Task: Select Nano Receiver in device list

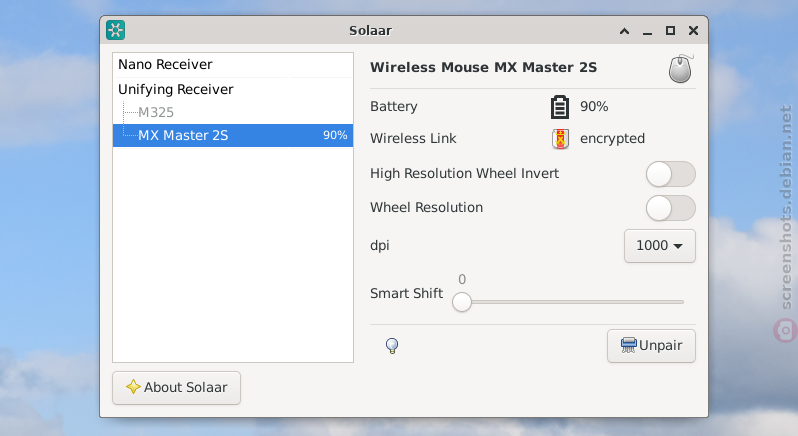Action: pyautogui.click(x=233, y=65)
